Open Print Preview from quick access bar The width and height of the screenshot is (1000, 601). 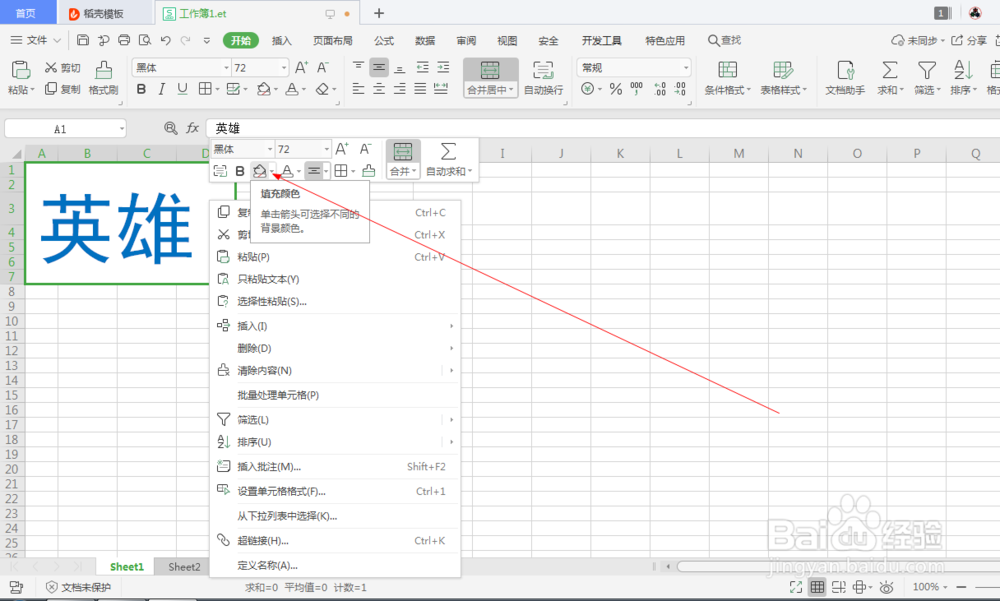pos(145,40)
